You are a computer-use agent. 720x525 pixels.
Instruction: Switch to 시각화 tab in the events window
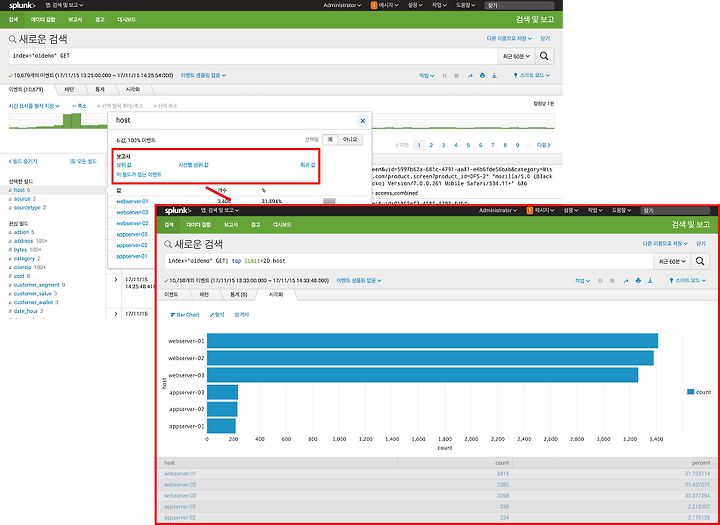(x=133, y=90)
